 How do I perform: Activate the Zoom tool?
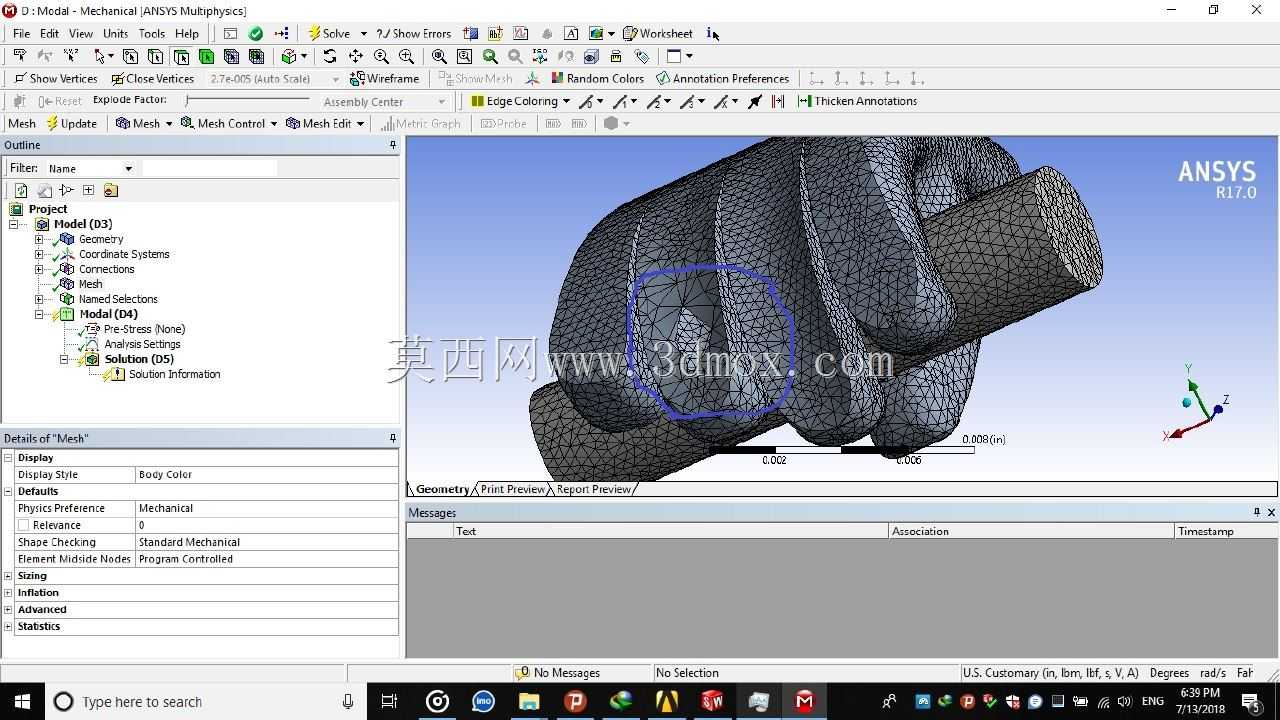[381, 56]
